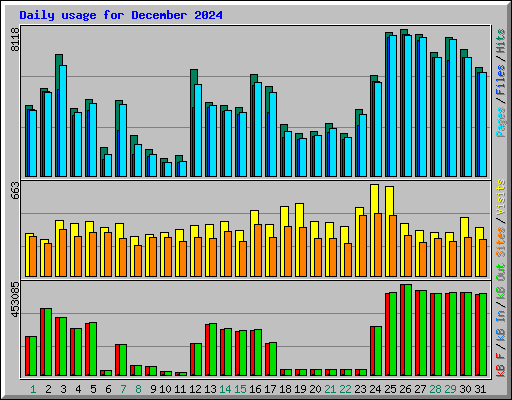The width and height of the screenshot is (512, 400).
Task: Click the 'Pages' legend label
Action: pos(501,122)
